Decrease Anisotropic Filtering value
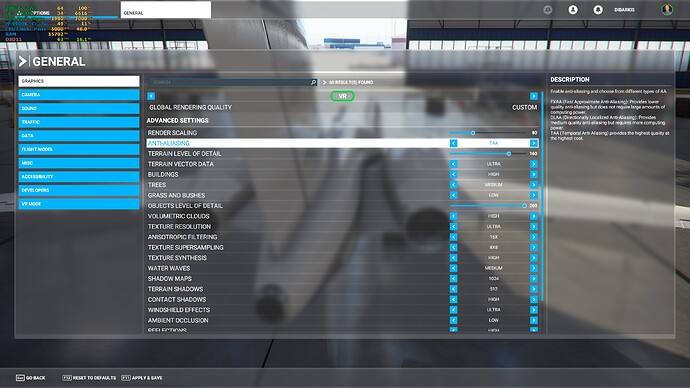Viewport: 690px width, 388px height. (453, 237)
